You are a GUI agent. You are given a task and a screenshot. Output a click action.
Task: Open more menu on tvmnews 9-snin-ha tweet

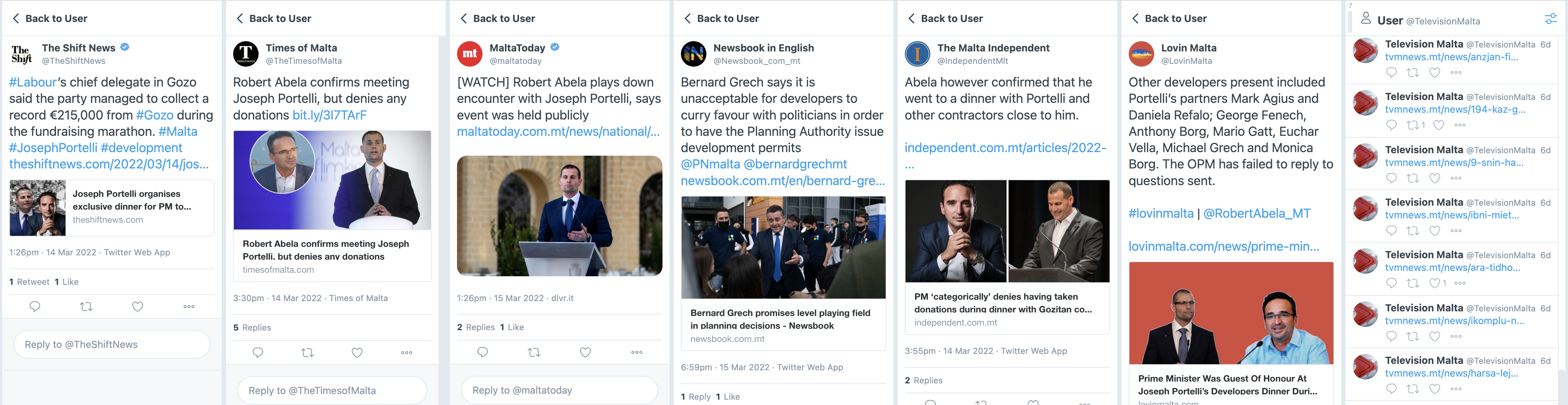pyautogui.click(x=1456, y=178)
